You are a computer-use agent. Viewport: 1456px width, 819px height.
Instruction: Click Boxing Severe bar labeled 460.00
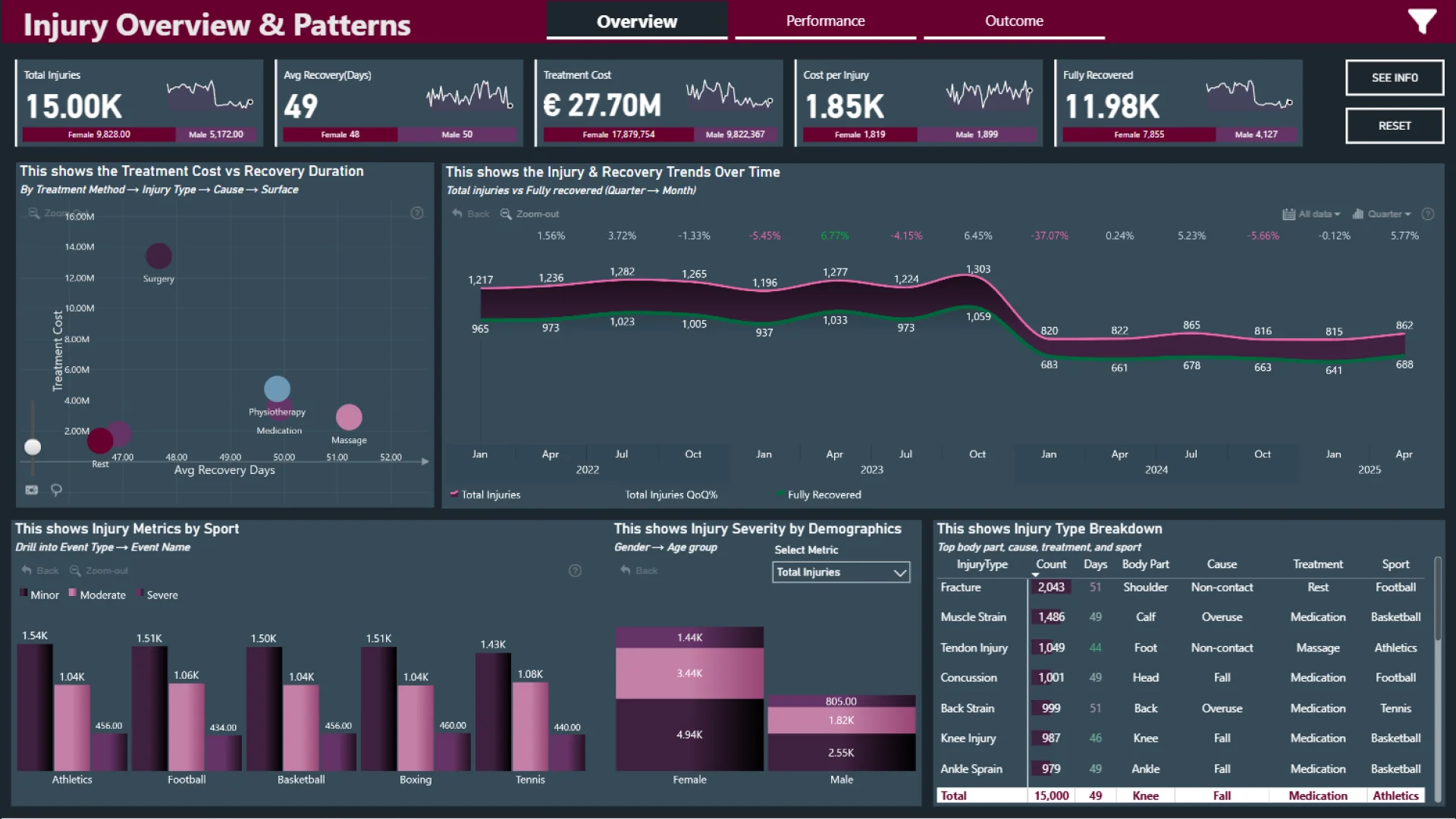[x=453, y=752]
